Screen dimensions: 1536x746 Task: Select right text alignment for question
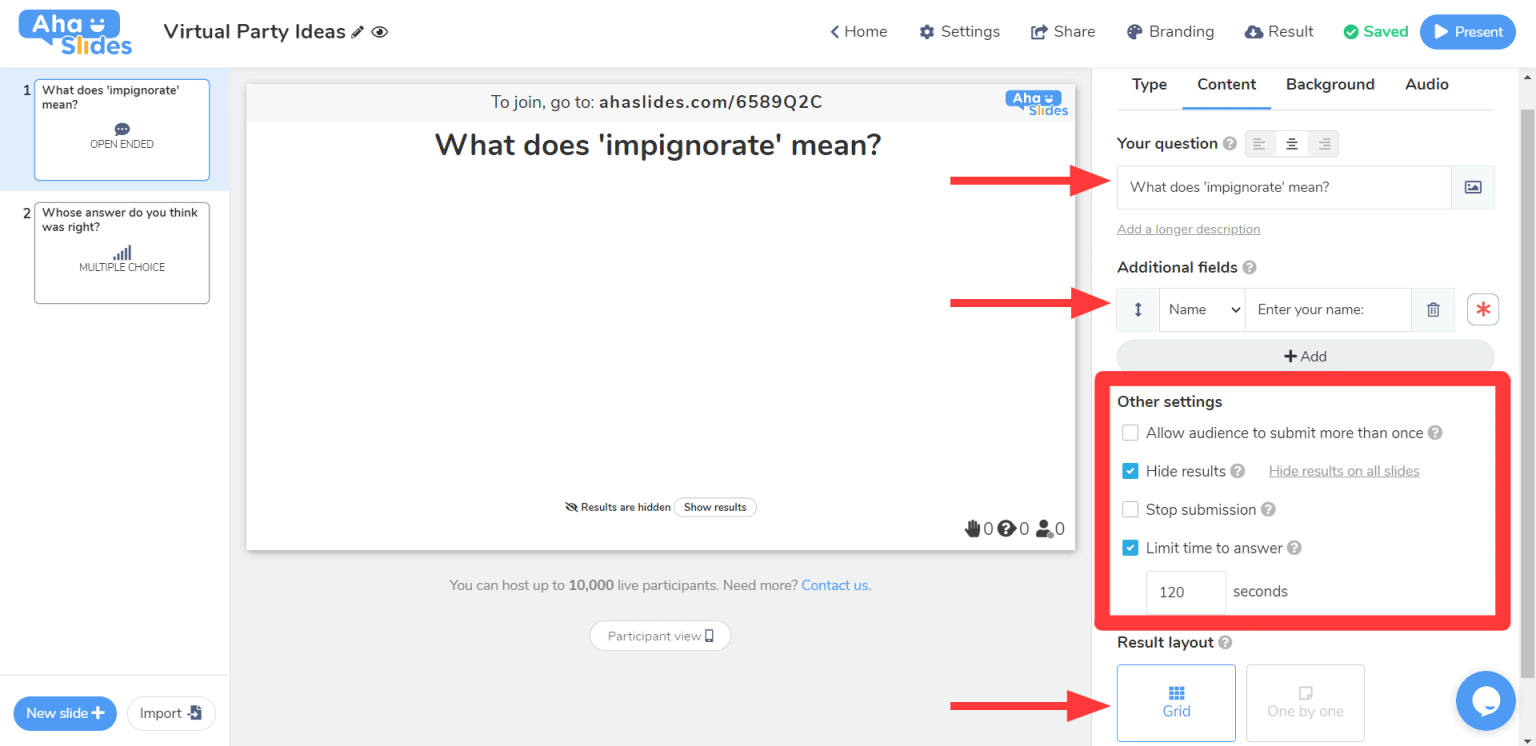[x=1323, y=144]
